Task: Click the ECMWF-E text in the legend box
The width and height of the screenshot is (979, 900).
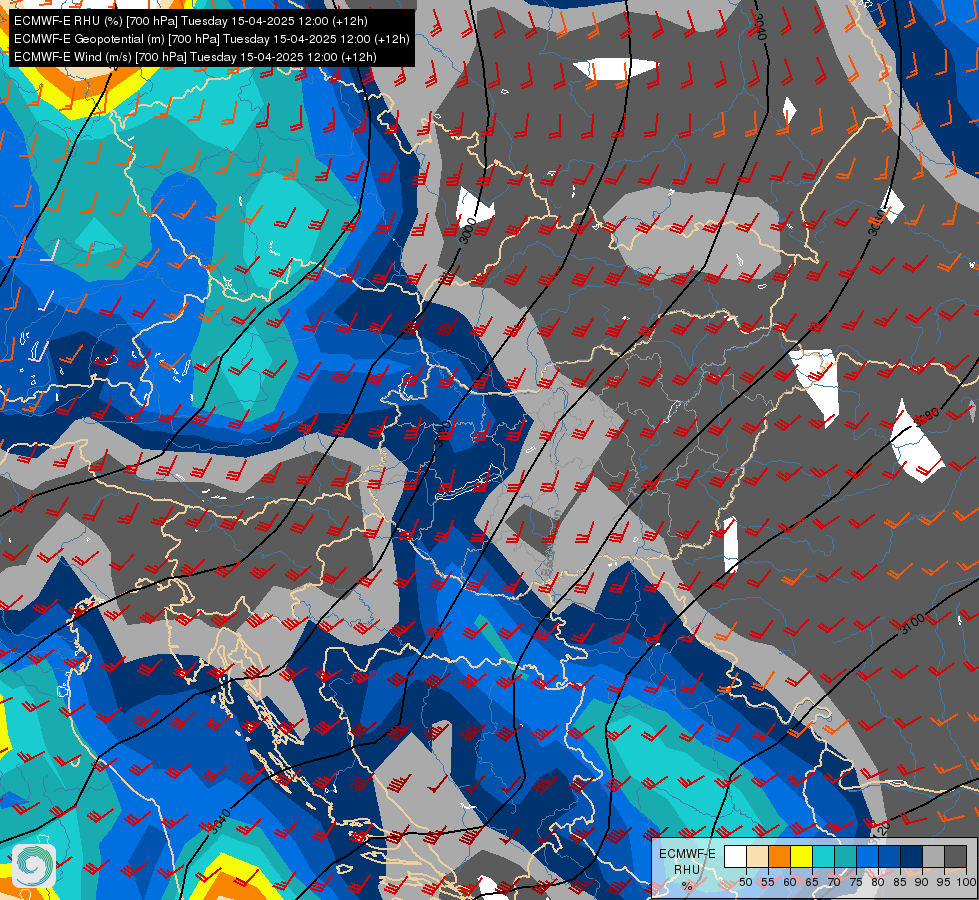Action: 687,854
